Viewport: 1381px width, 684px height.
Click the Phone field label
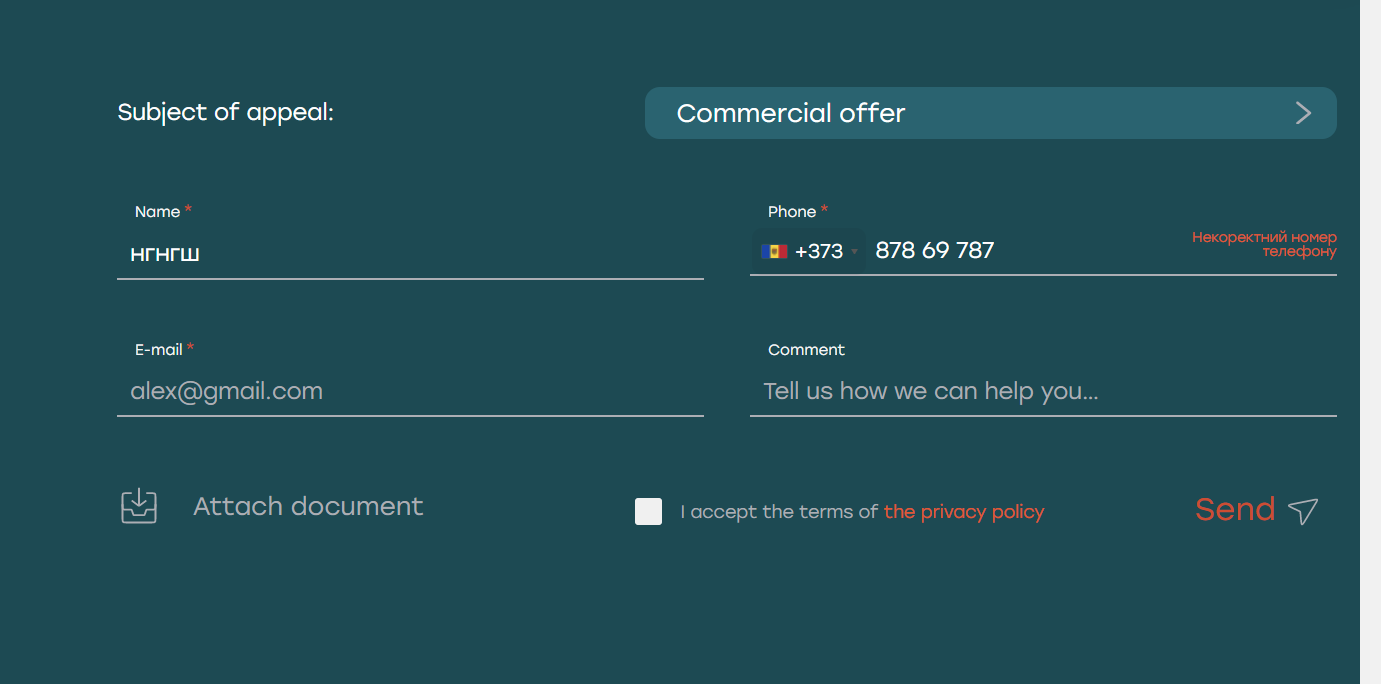pyautogui.click(x=792, y=212)
